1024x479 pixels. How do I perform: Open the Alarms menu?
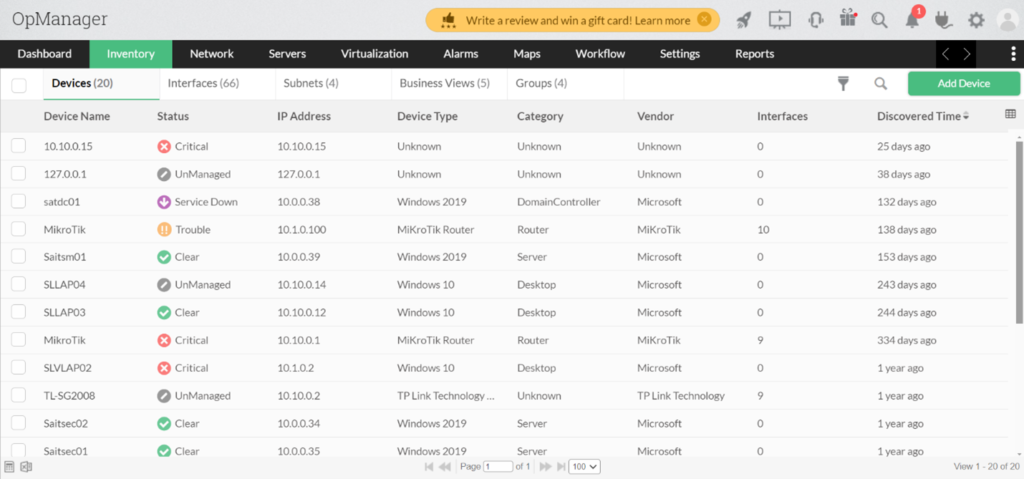point(460,54)
